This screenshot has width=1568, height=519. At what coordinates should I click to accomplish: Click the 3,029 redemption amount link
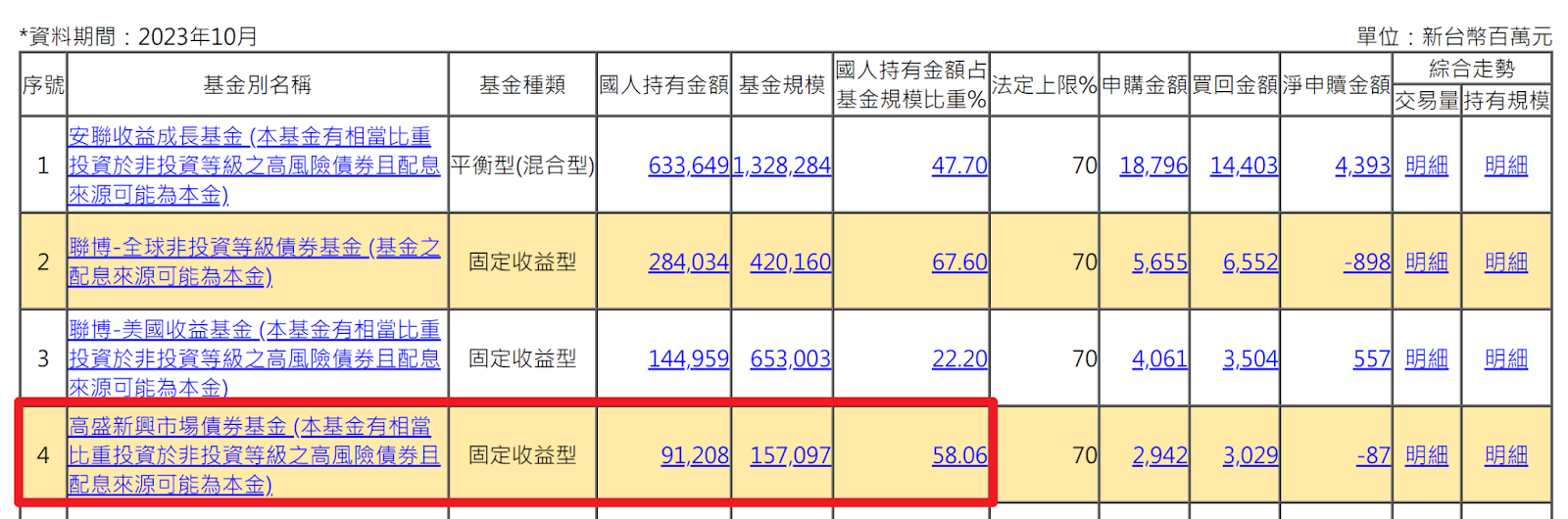coord(1250,456)
